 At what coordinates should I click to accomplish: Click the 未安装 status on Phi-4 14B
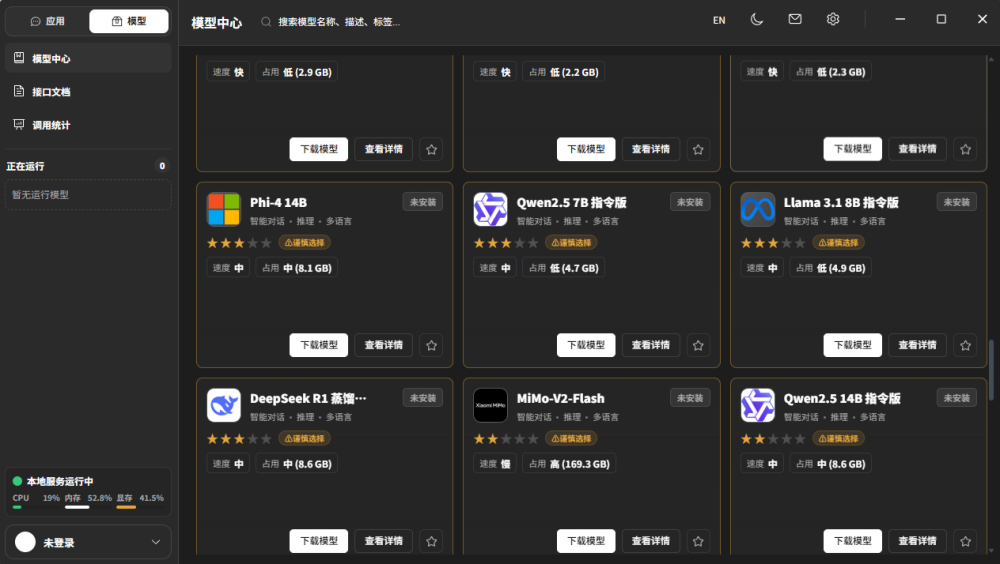(x=423, y=202)
